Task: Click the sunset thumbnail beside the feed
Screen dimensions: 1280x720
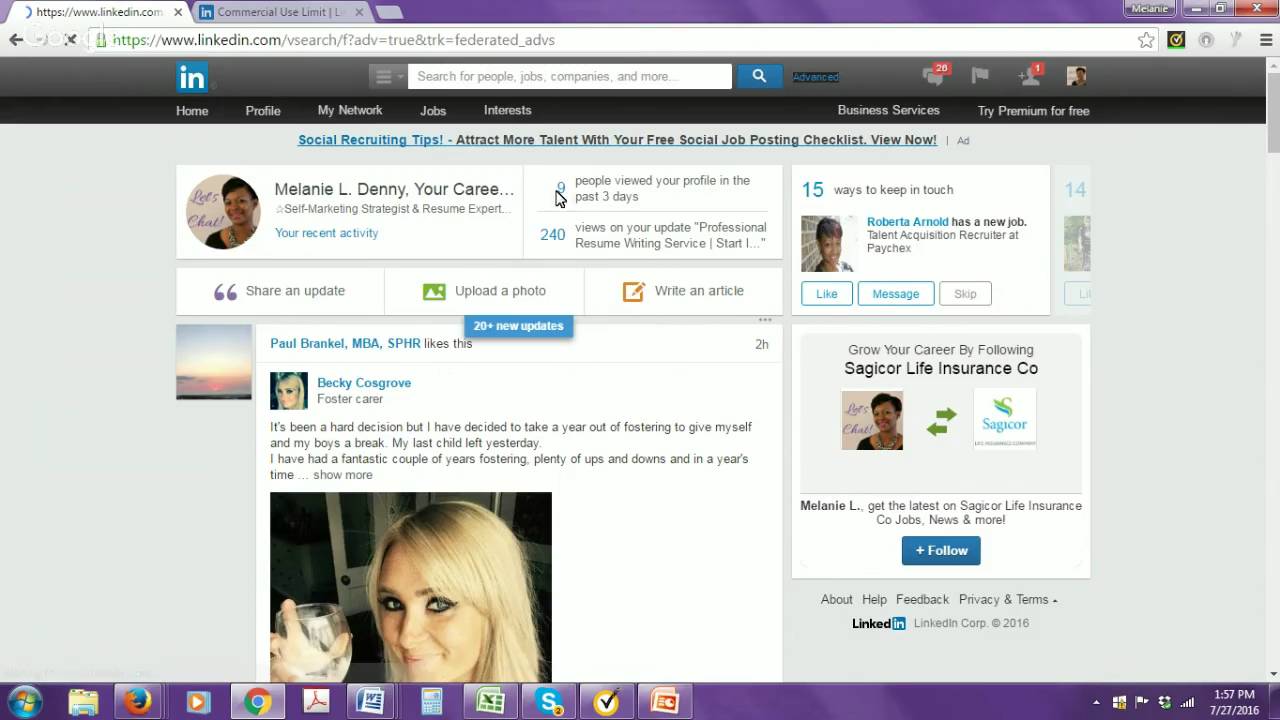Action: pos(214,362)
